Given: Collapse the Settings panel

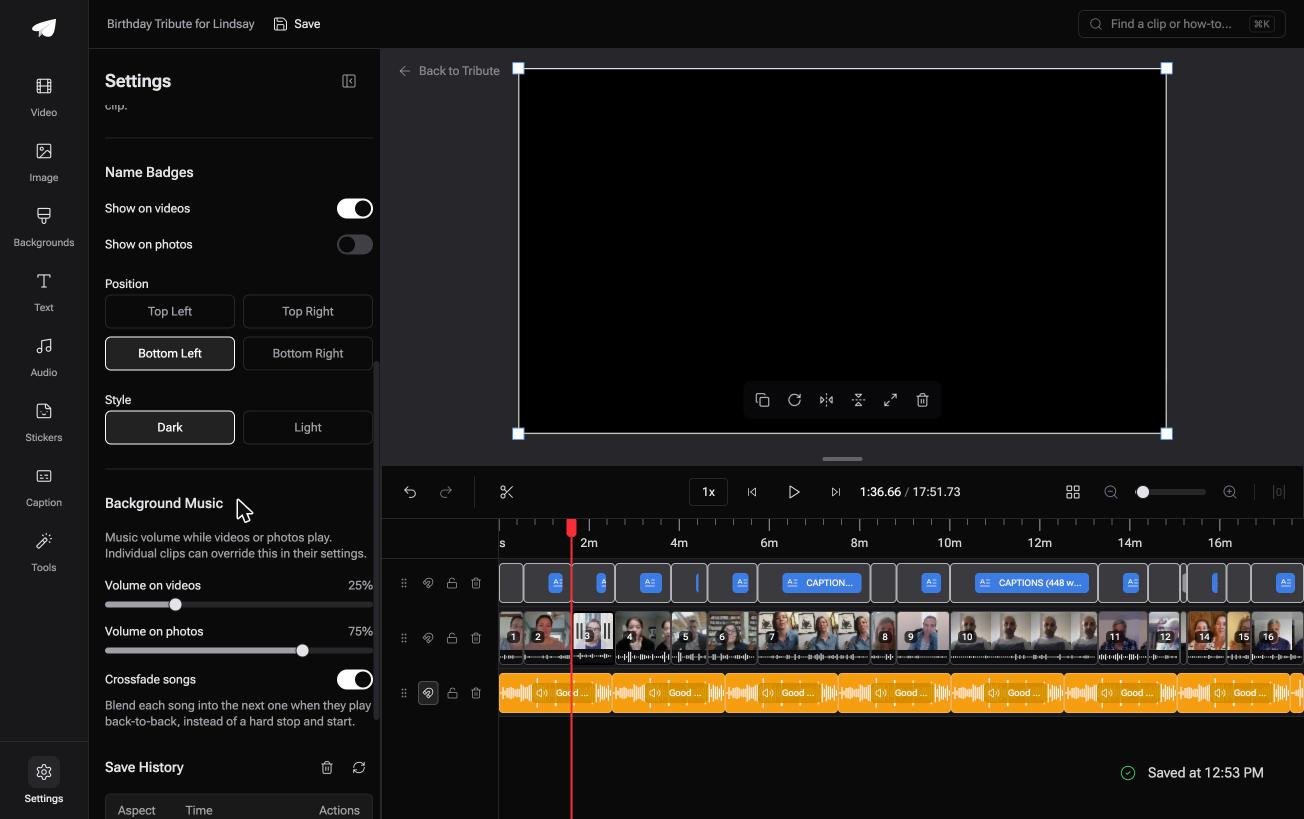Looking at the screenshot, I should coord(349,81).
